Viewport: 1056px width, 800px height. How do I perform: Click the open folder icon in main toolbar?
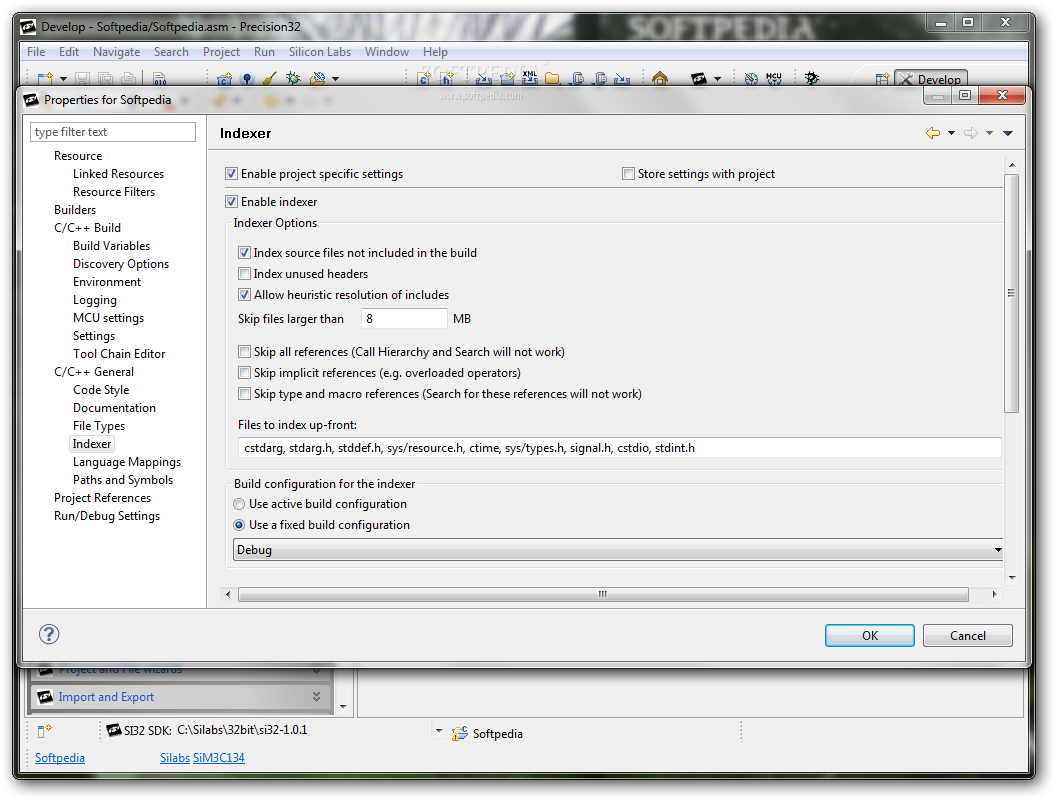552,79
